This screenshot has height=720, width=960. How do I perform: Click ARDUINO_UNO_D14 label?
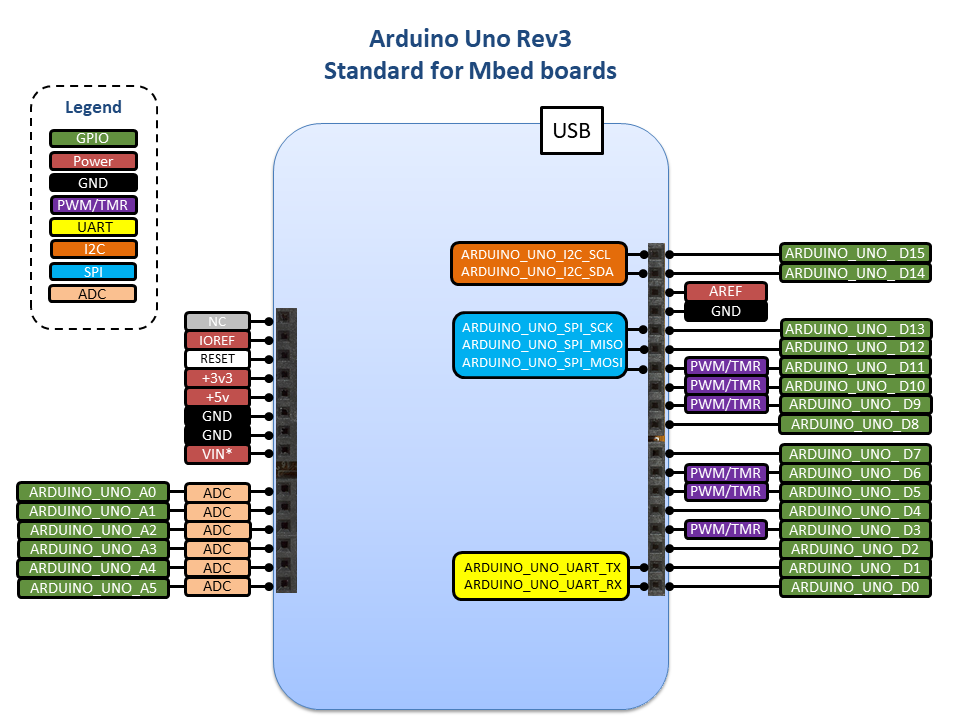[855, 273]
